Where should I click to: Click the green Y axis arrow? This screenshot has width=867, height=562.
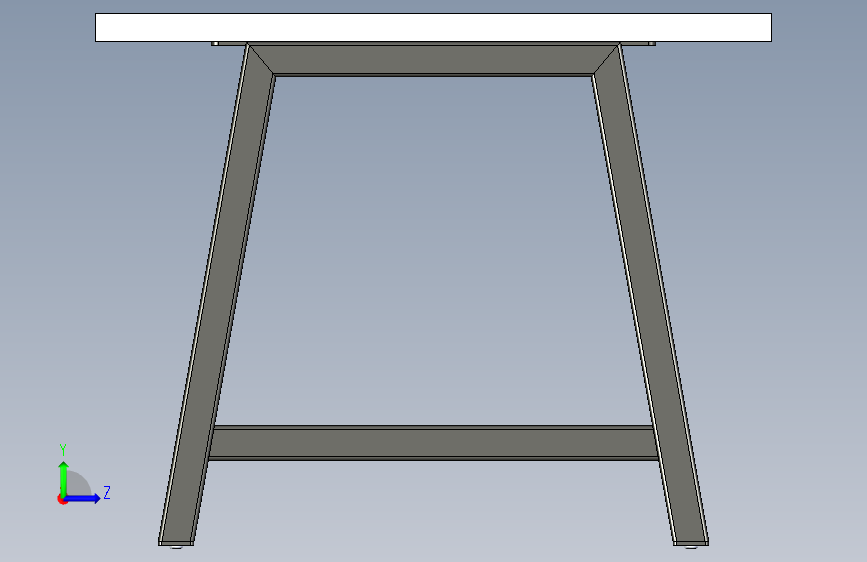tap(64, 478)
